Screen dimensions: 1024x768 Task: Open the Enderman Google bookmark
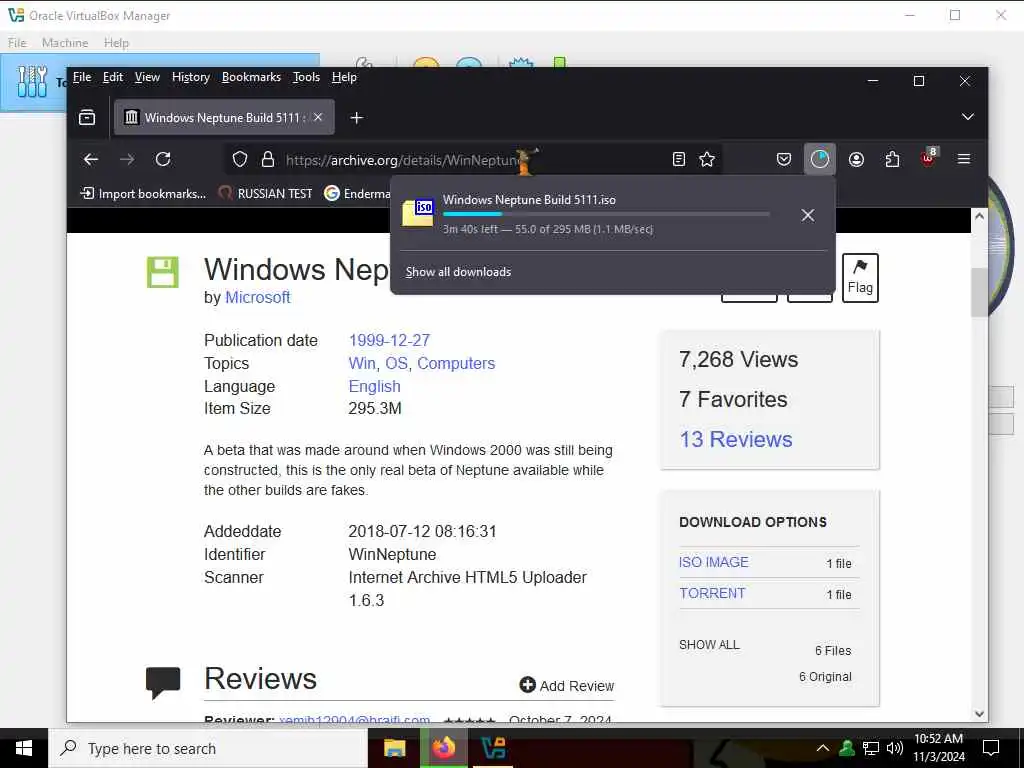pyautogui.click(x=357, y=193)
